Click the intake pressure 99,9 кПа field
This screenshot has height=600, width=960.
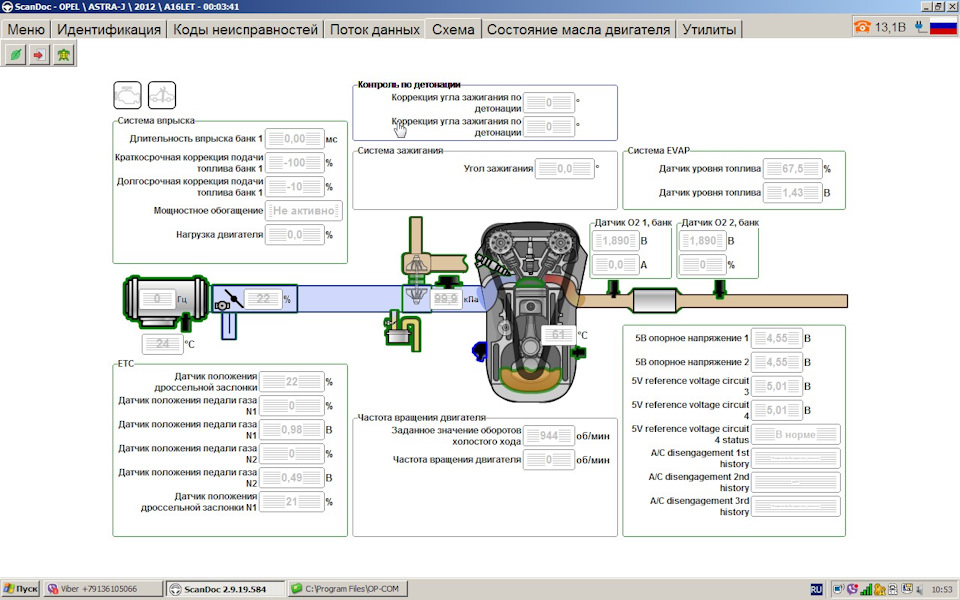(446, 299)
